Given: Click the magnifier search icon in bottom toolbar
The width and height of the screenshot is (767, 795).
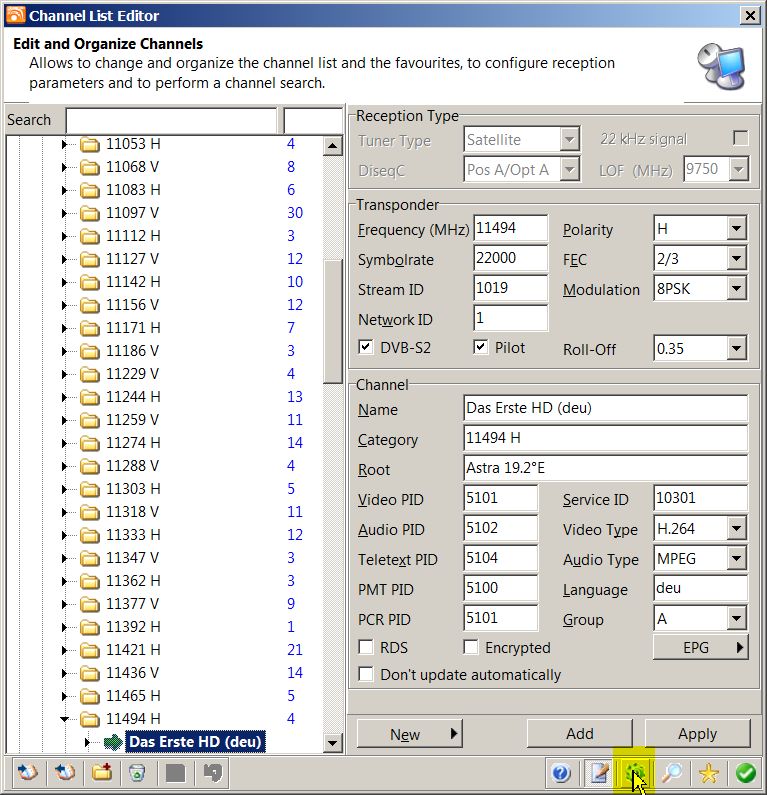Looking at the screenshot, I should [x=672, y=773].
